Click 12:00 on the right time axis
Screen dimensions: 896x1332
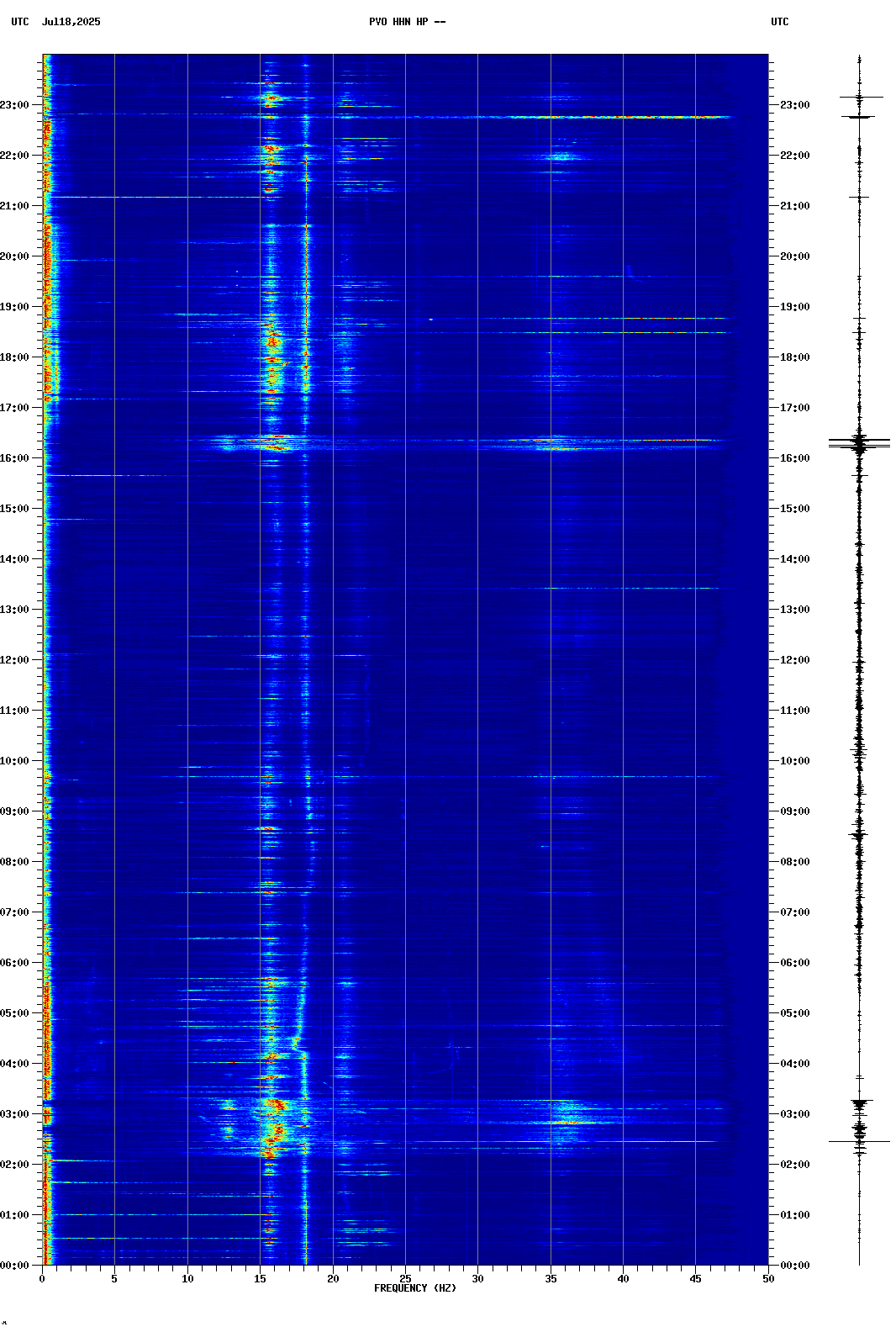(x=794, y=660)
